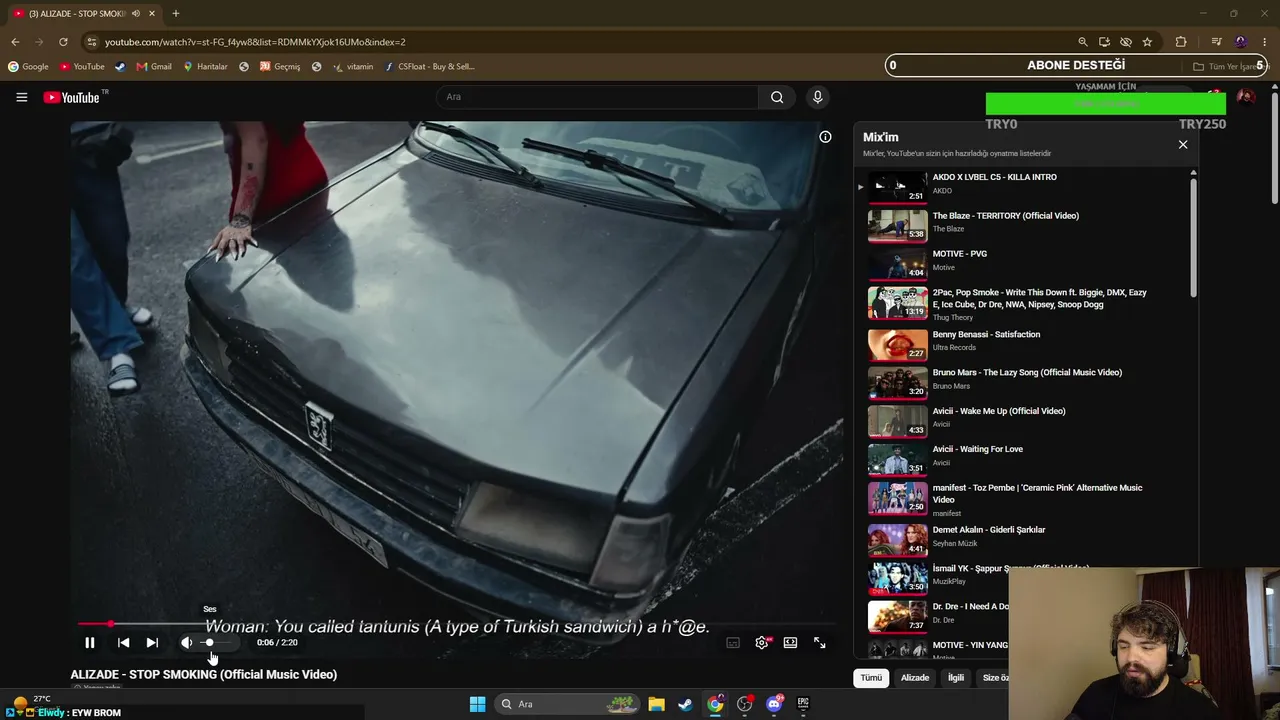This screenshot has width=1280, height=720.
Task: Enter fullscreen mode
Action: click(819, 643)
